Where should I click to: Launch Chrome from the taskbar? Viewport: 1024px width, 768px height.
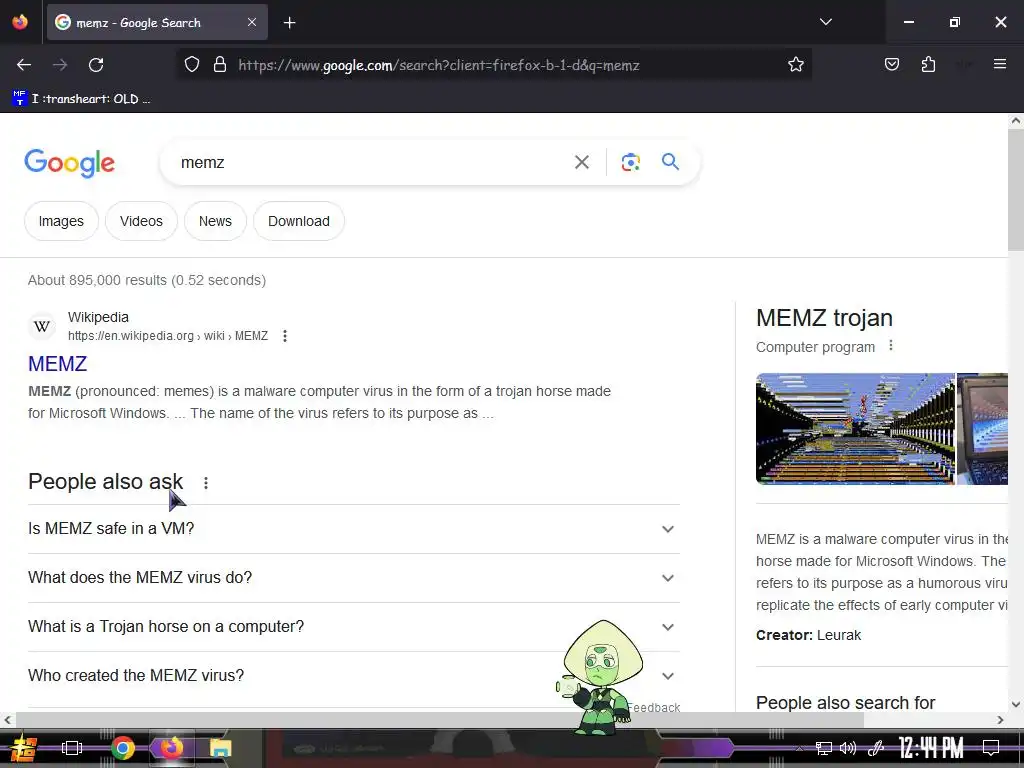click(122, 748)
